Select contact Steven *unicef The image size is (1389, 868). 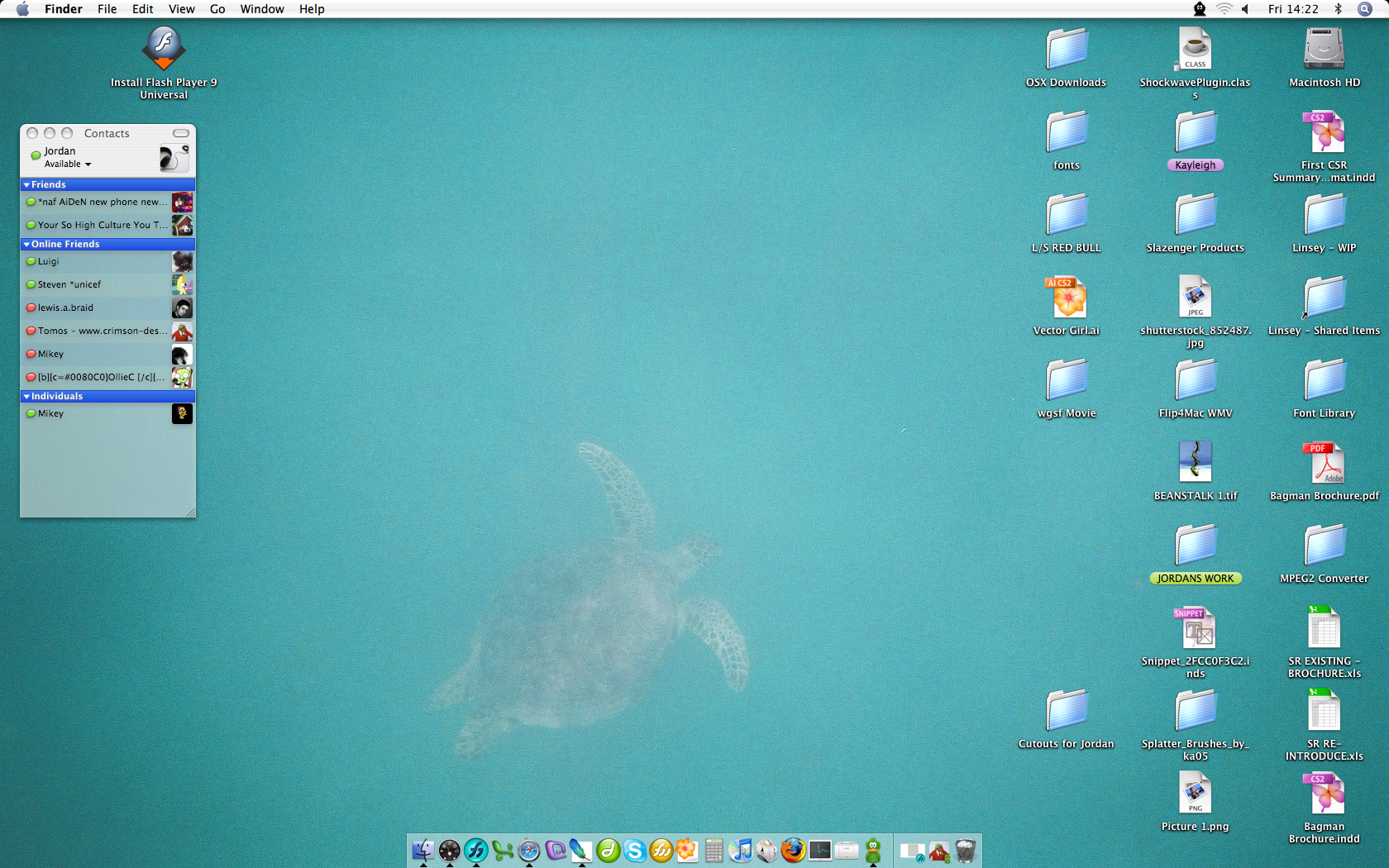[x=107, y=284]
